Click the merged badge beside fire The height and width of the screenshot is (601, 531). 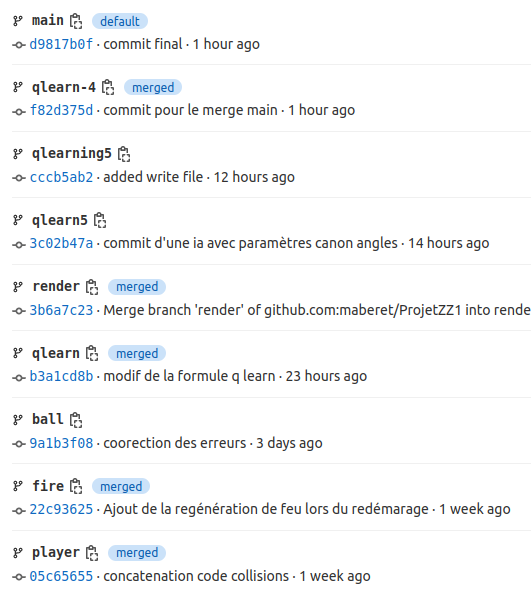(x=121, y=486)
